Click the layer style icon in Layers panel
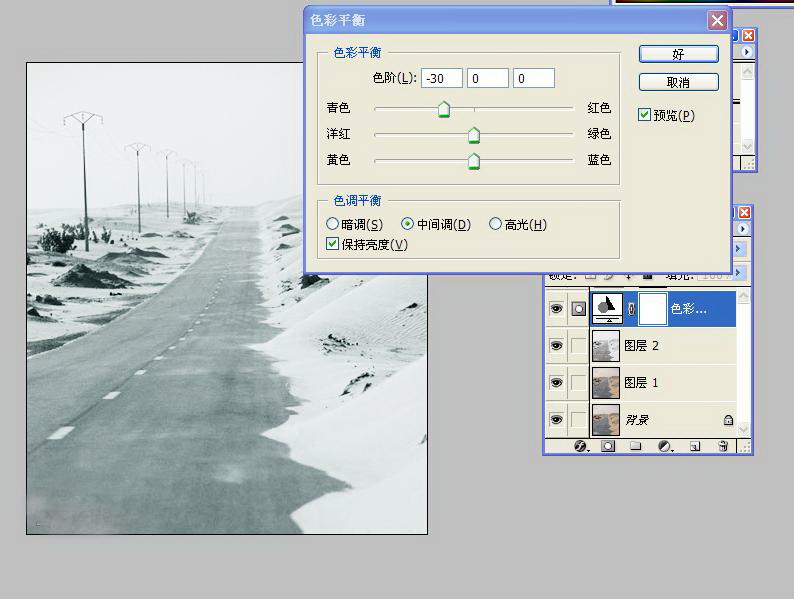This screenshot has width=794, height=599. (x=580, y=447)
